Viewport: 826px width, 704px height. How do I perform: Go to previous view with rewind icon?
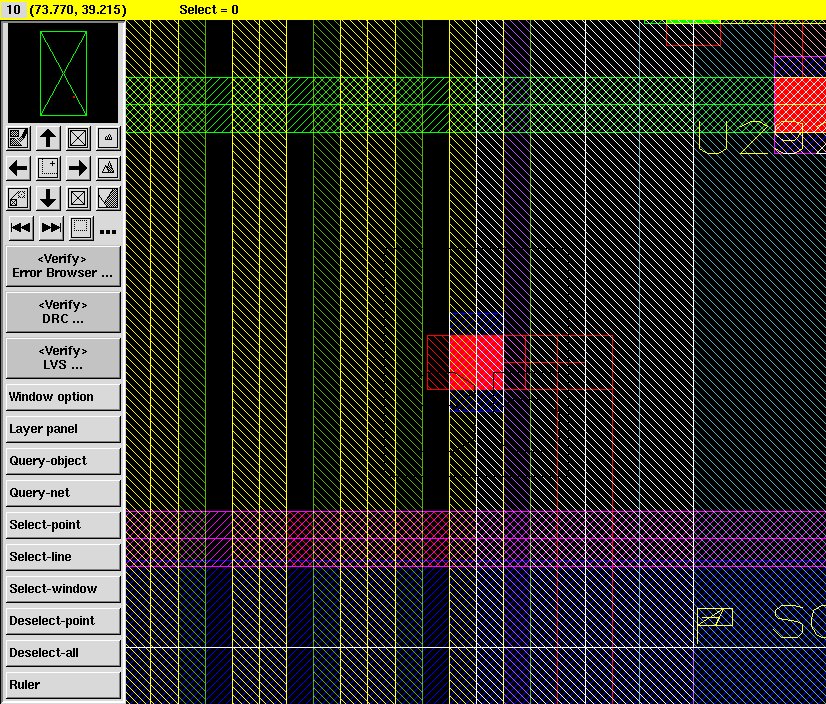tap(20, 228)
